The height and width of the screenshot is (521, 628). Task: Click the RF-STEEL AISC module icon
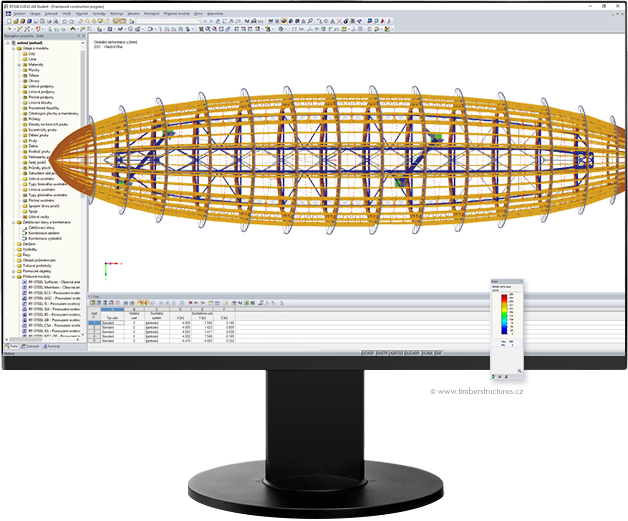[25, 298]
